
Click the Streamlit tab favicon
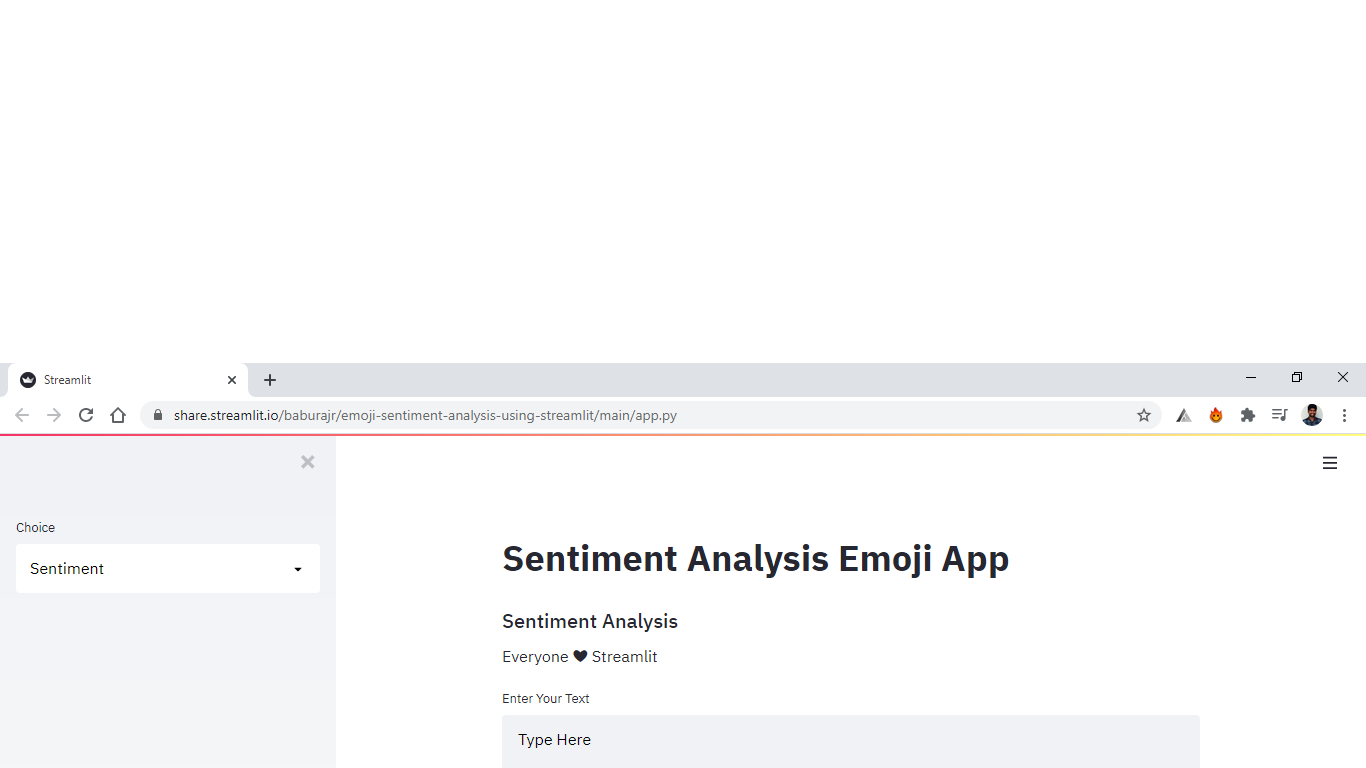(28, 380)
